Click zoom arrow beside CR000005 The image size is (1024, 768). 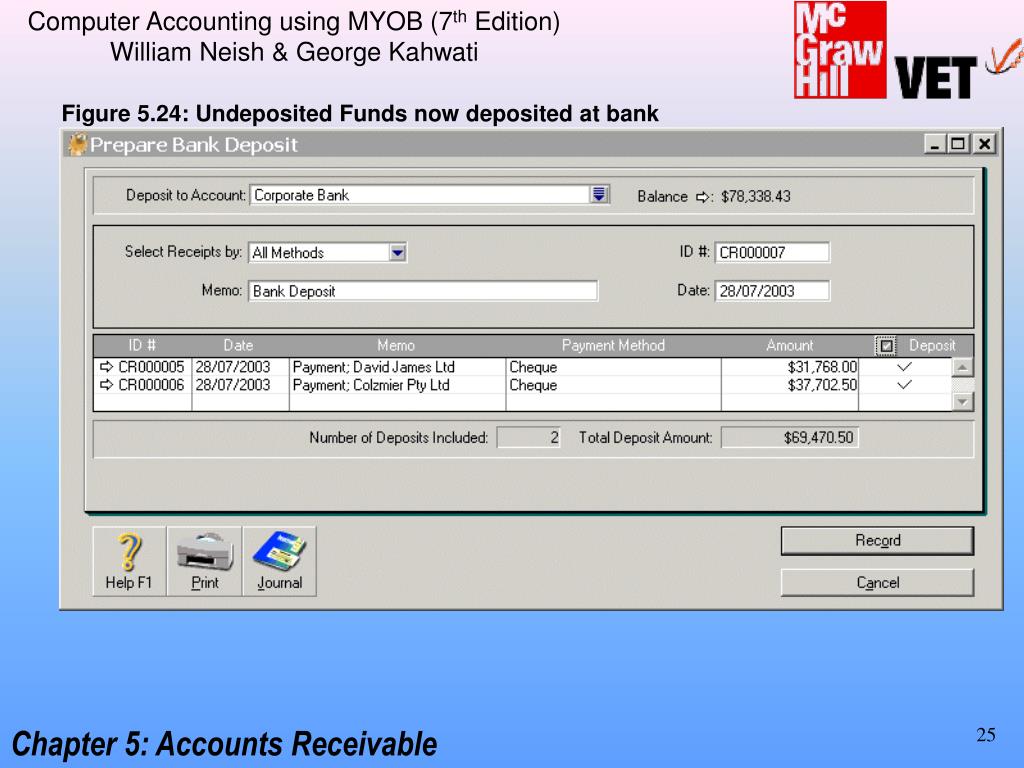point(106,367)
